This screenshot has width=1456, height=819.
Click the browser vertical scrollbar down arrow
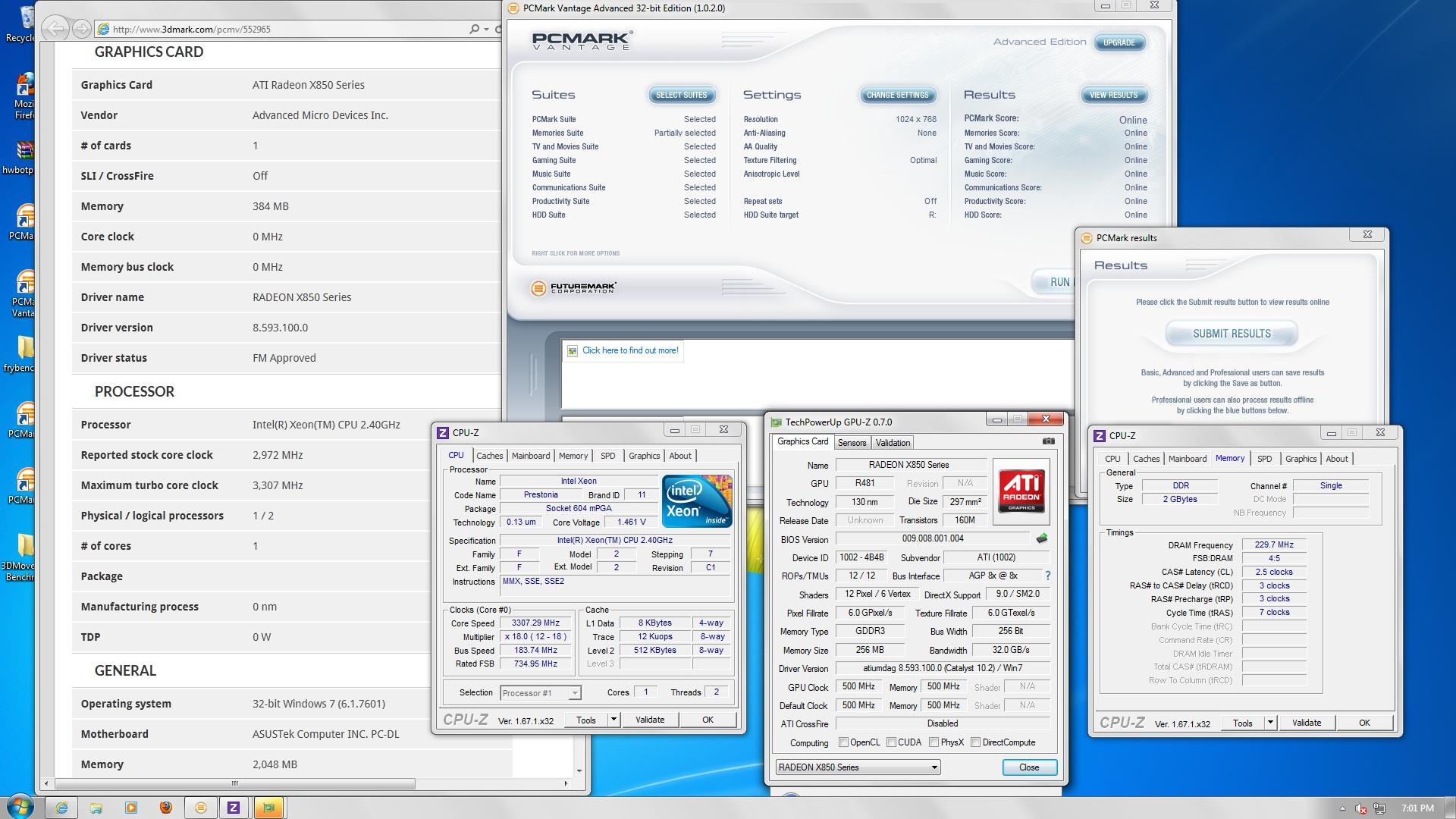click(x=580, y=770)
